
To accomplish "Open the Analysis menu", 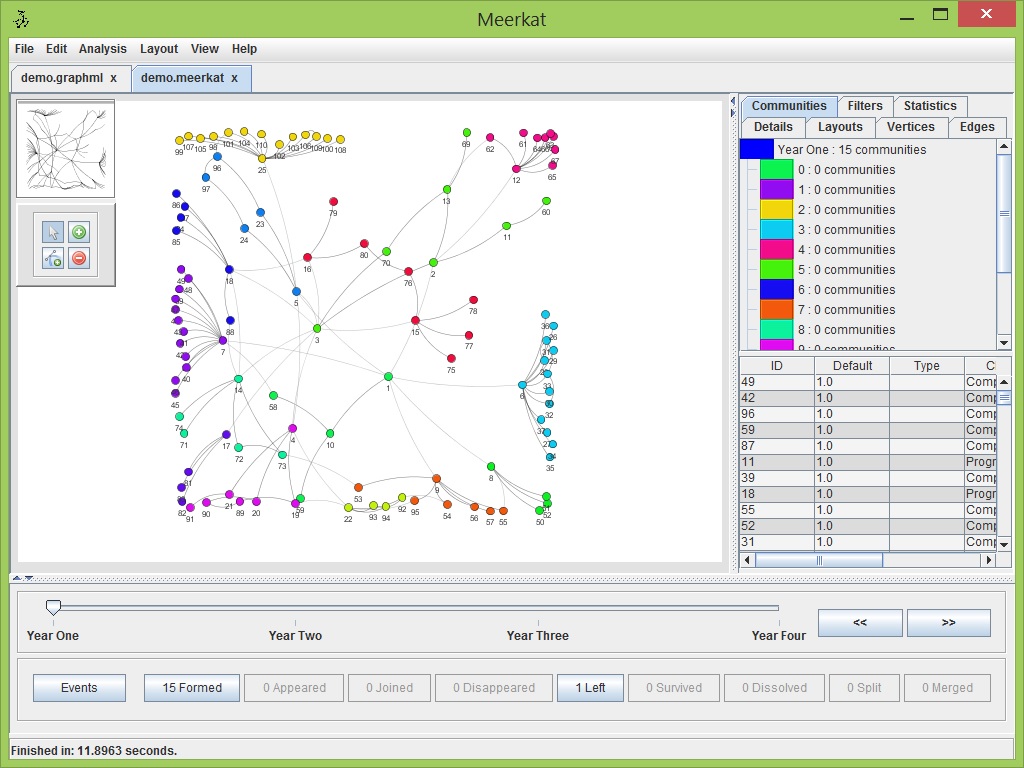I will tap(103, 49).
